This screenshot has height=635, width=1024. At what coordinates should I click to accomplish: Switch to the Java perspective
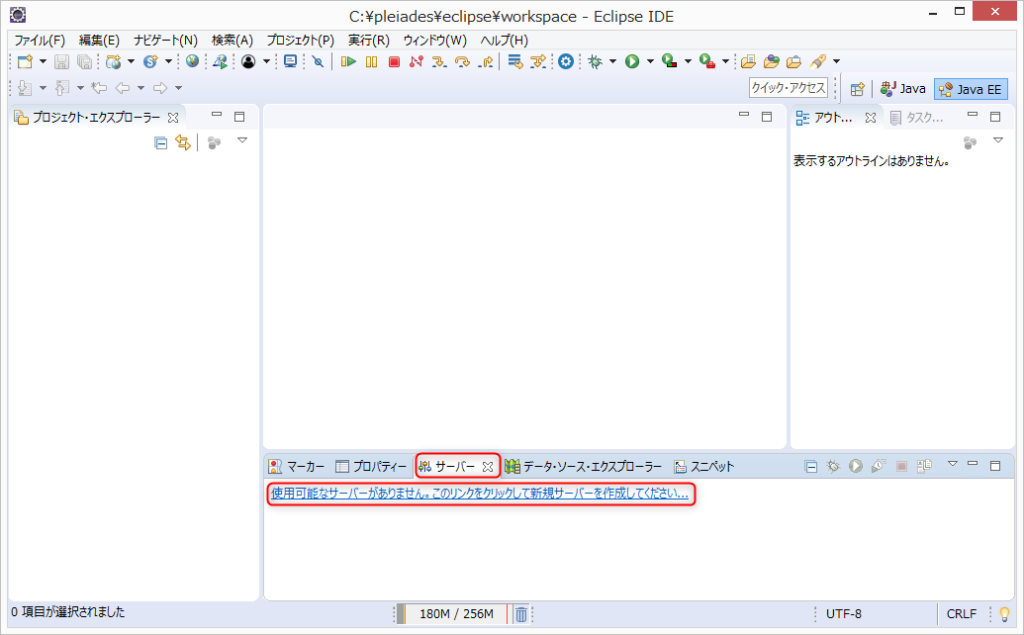(903, 89)
